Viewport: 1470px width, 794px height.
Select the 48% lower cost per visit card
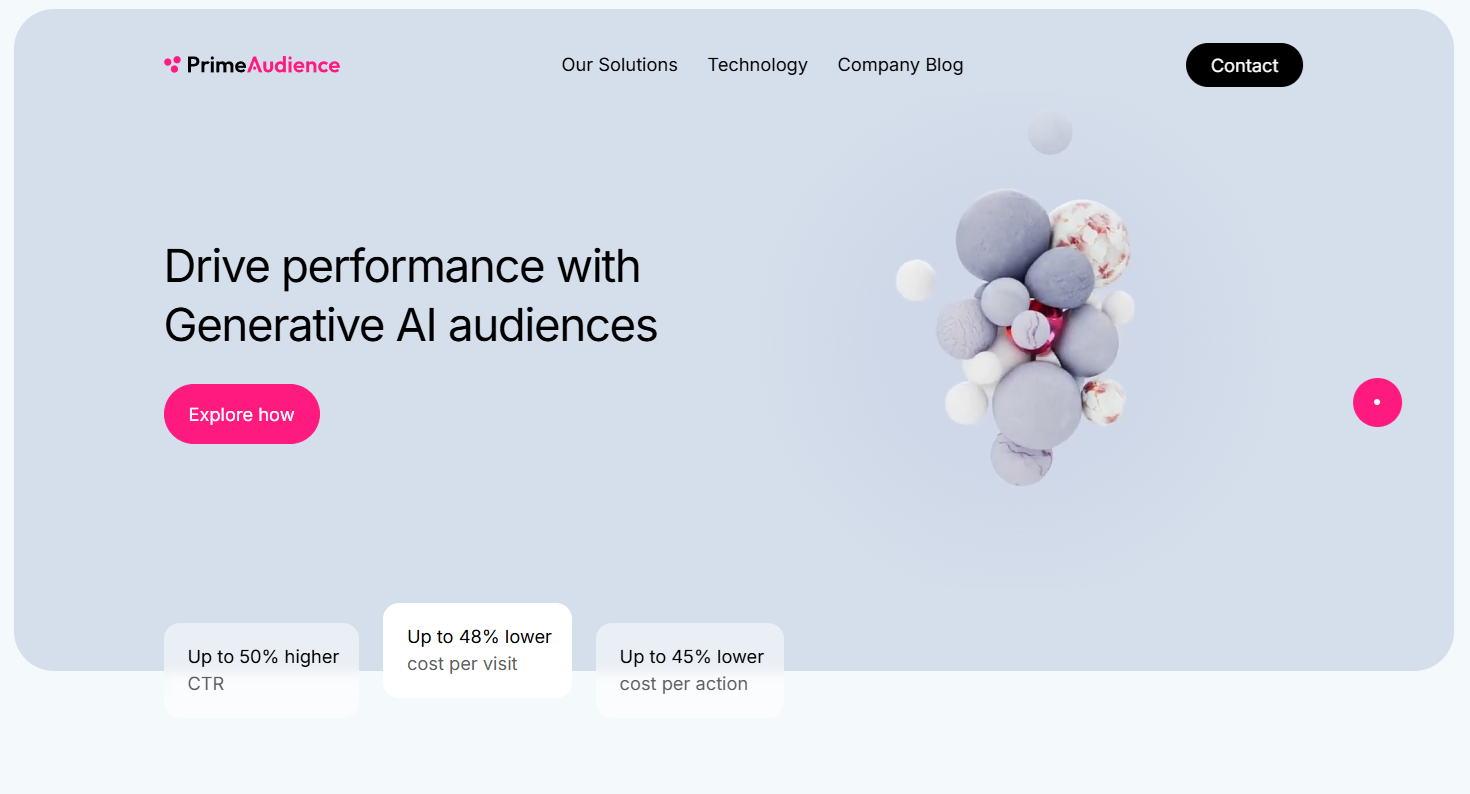click(x=477, y=650)
